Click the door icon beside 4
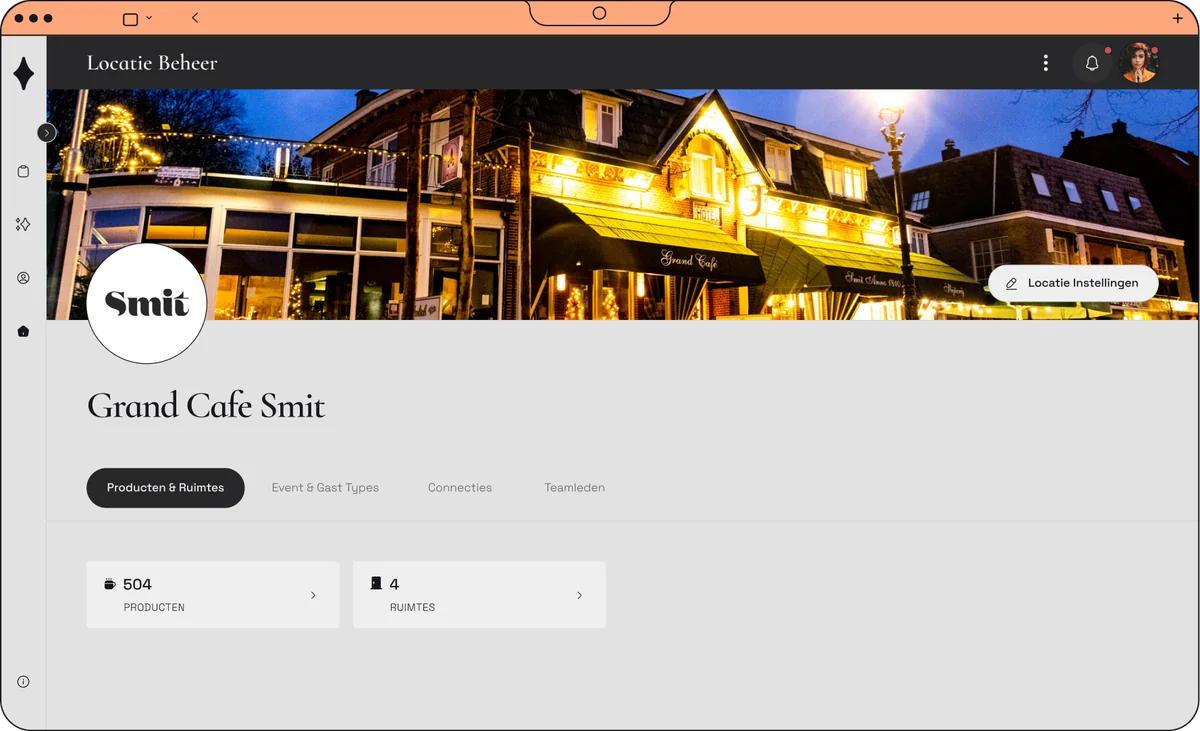The image size is (1200, 731). click(x=376, y=583)
